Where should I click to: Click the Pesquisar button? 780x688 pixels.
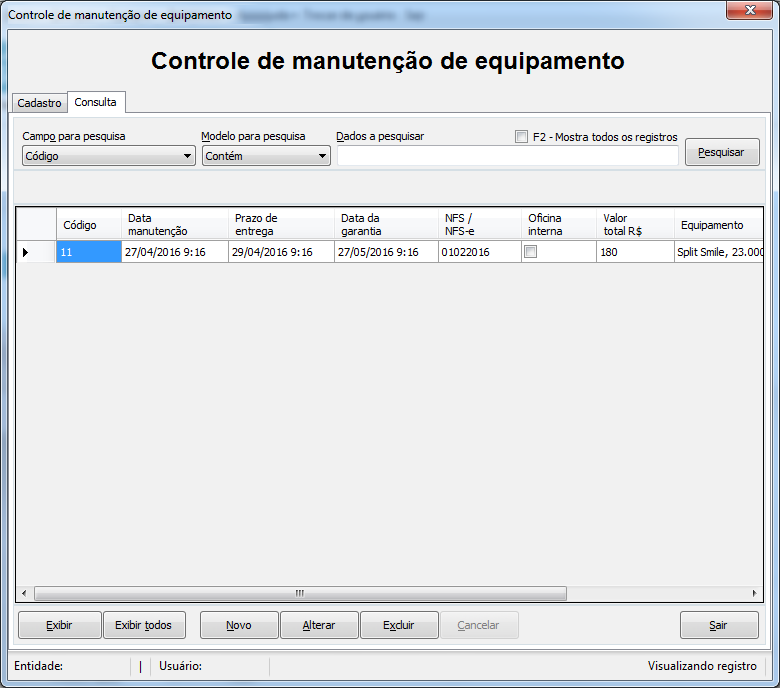click(722, 152)
